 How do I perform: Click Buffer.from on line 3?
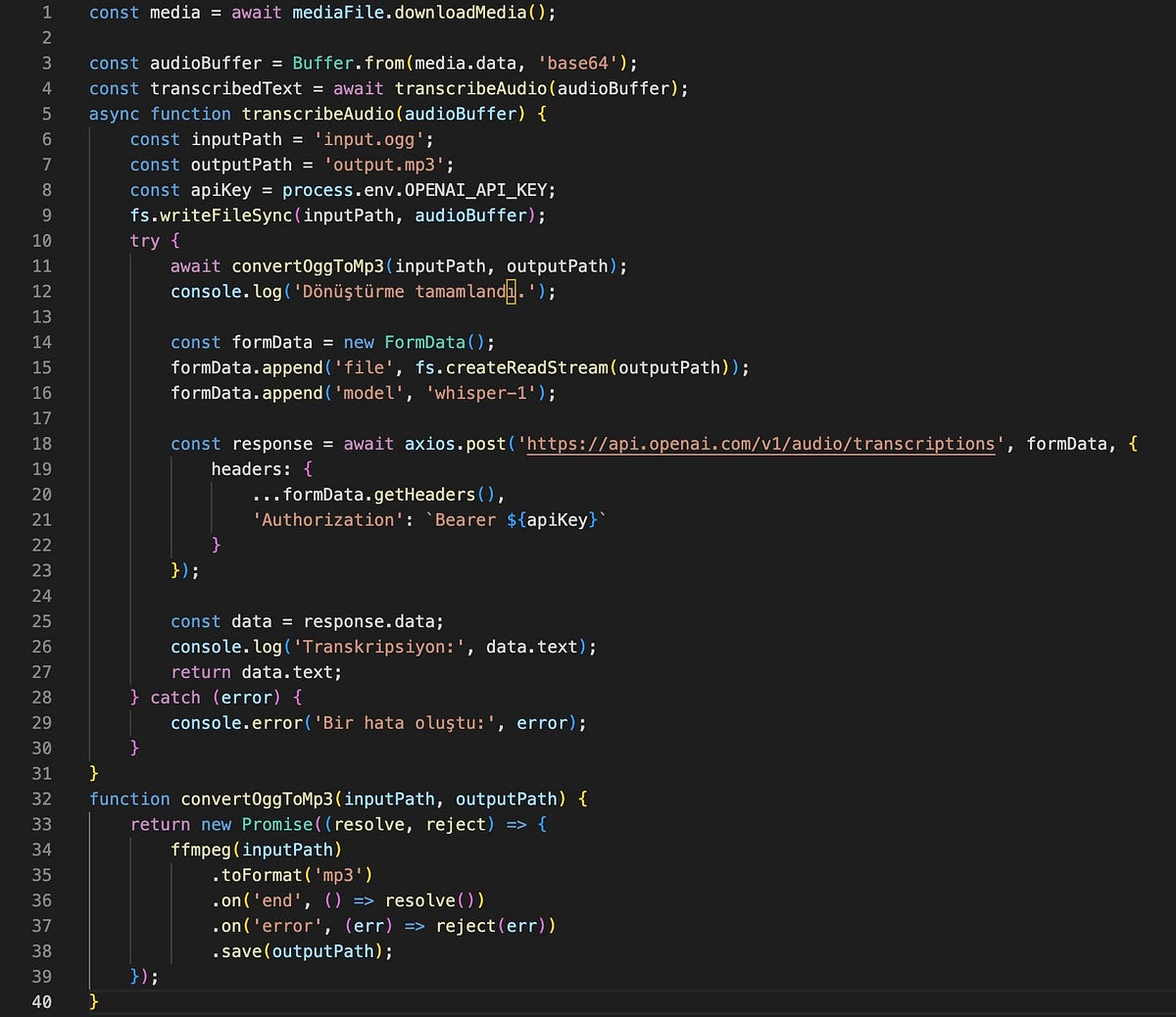click(x=348, y=64)
